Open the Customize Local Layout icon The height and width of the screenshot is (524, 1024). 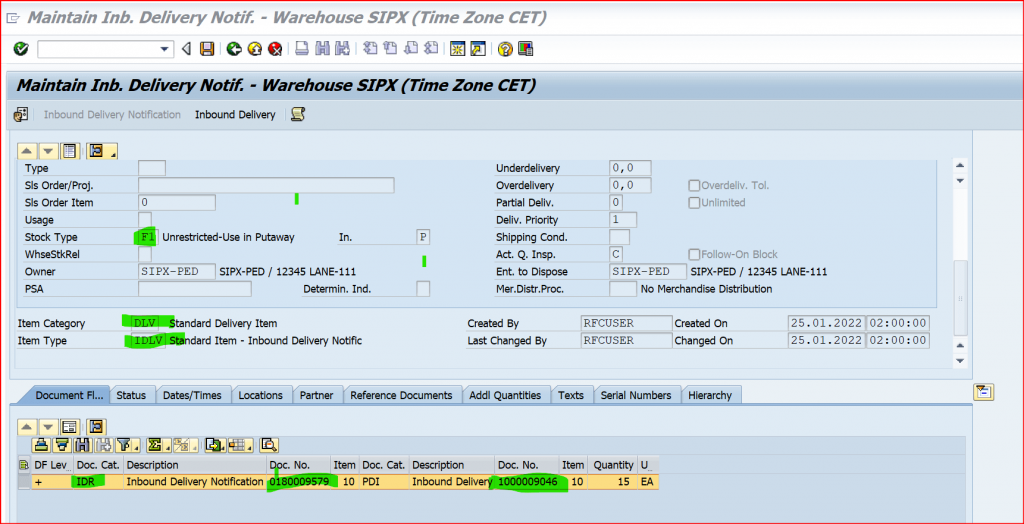[525, 49]
